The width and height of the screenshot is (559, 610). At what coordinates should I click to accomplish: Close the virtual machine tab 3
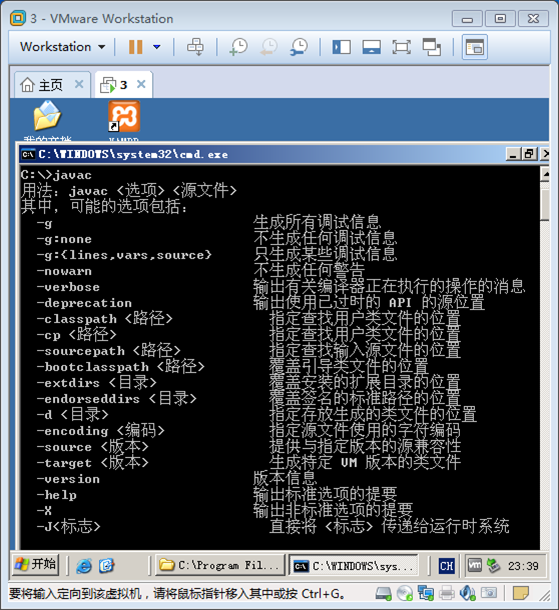click(141, 84)
